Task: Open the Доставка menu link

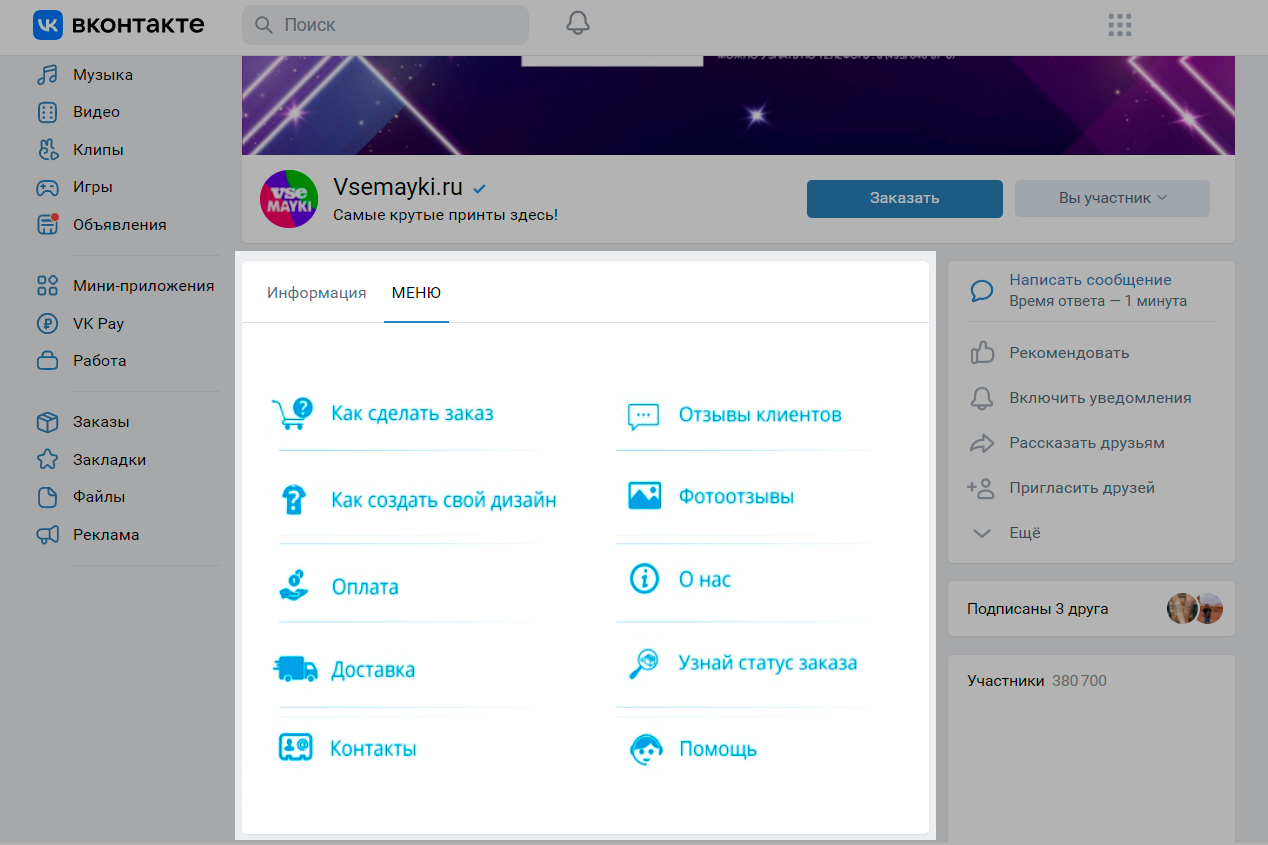Action: (373, 670)
